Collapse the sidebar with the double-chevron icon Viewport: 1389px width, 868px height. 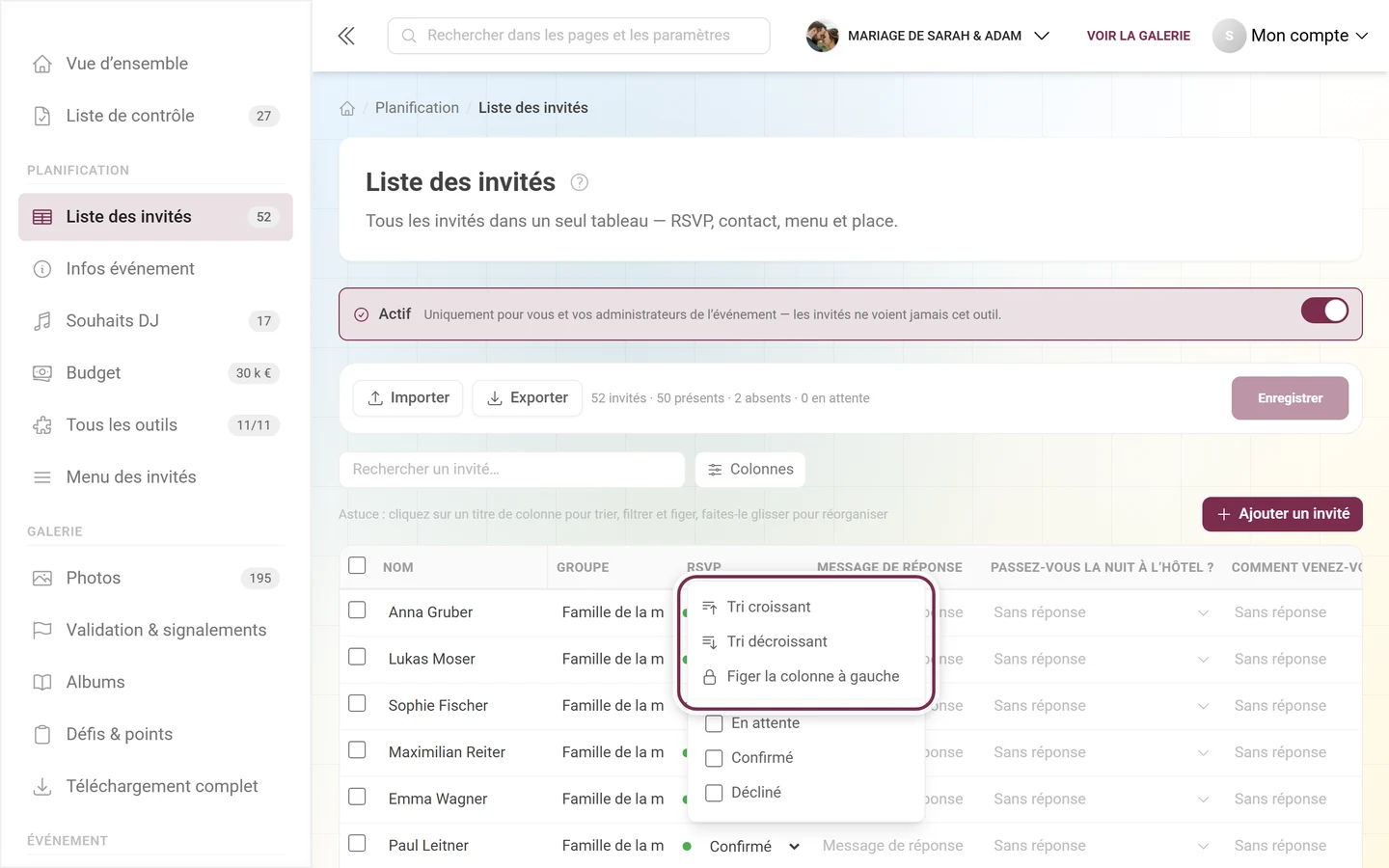[x=346, y=36]
